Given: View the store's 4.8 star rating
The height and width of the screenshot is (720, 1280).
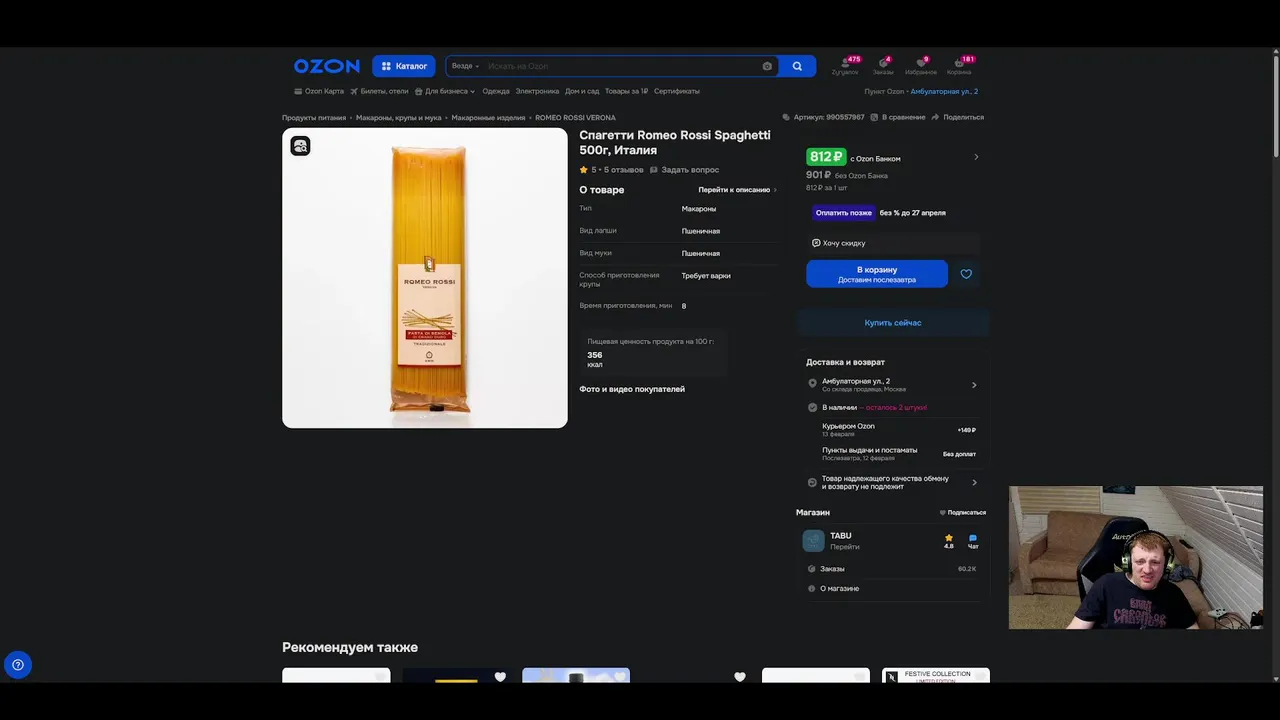Looking at the screenshot, I should tap(949, 541).
